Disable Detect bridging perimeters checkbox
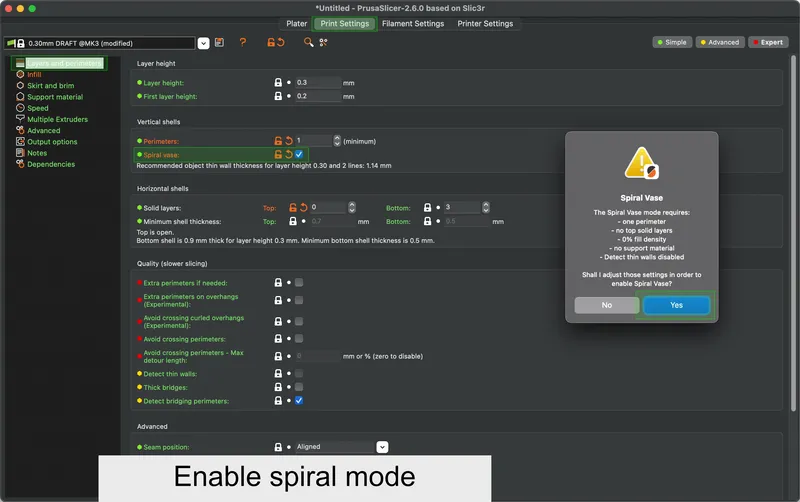This screenshot has width=800, height=502. click(299, 400)
